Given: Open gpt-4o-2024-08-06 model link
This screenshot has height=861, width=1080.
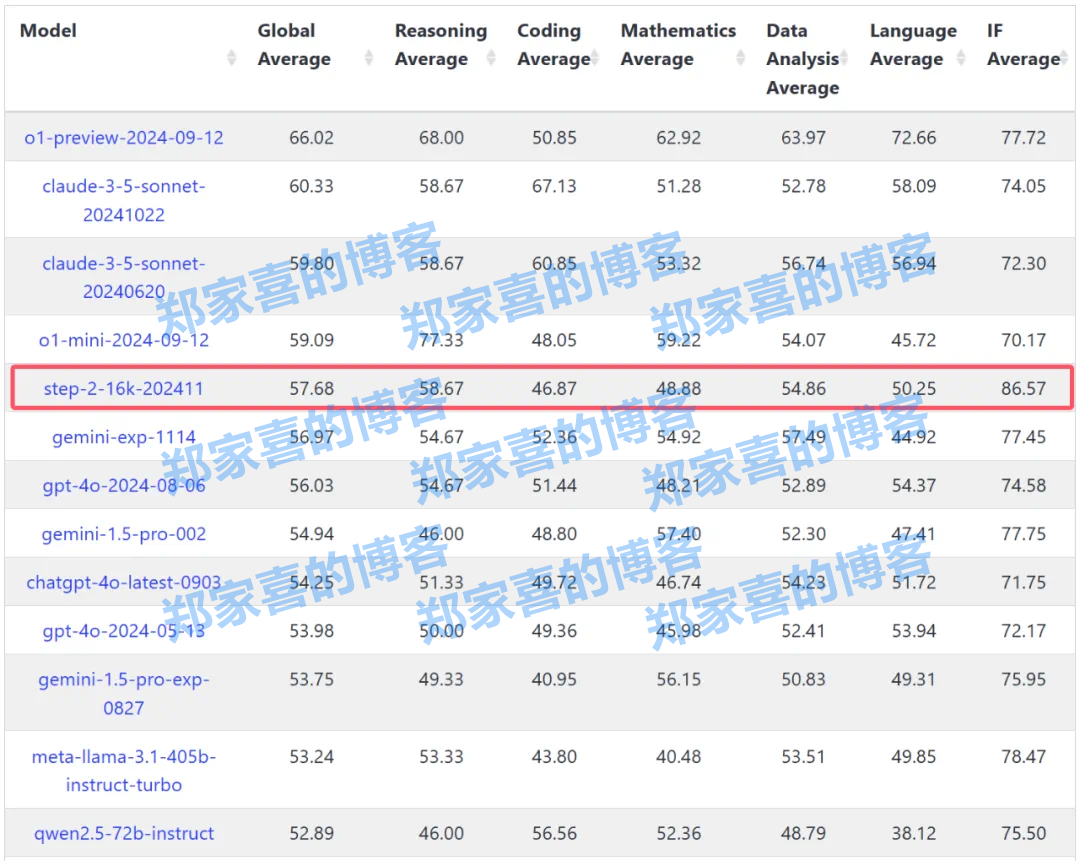Looking at the screenshot, I should [x=124, y=485].
